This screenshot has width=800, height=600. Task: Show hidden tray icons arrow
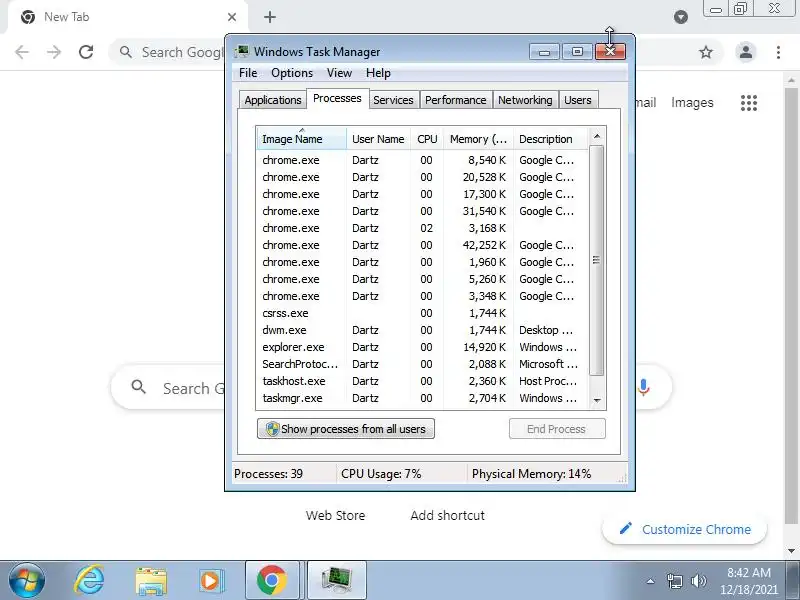click(x=651, y=581)
